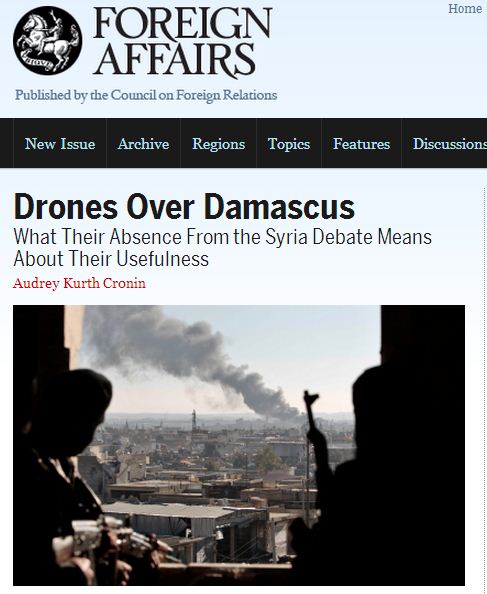Go to the Archive section
This screenshot has width=487, height=594.
pyautogui.click(x=143, y=144)
